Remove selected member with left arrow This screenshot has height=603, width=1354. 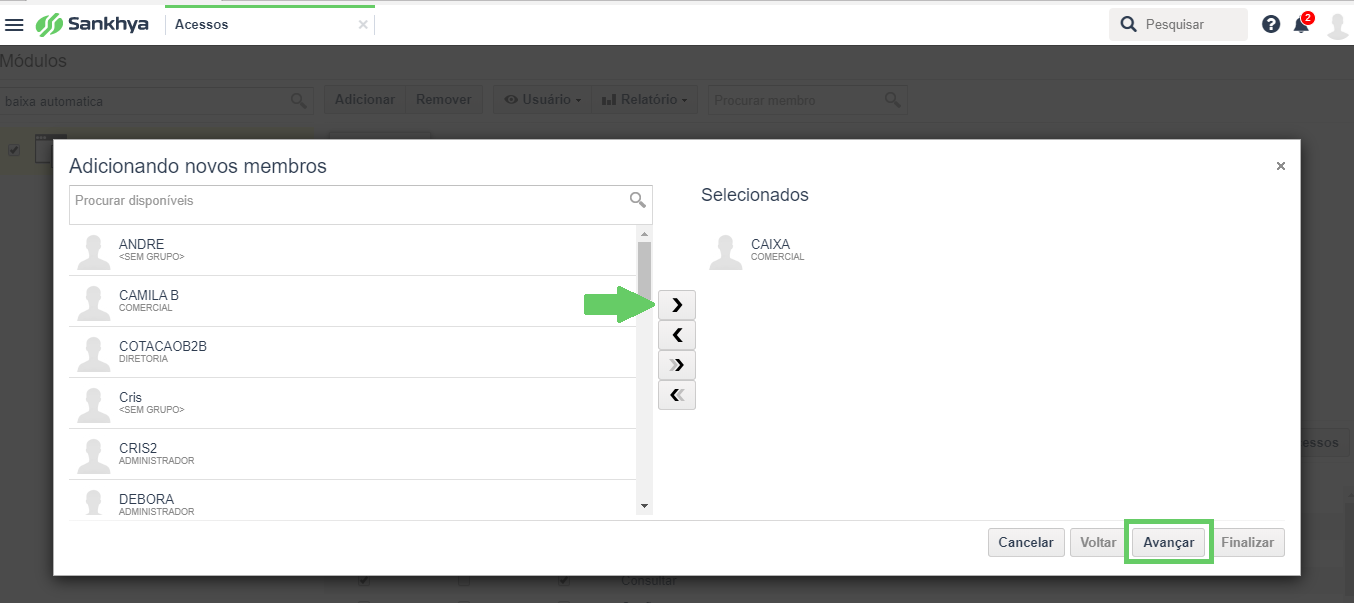[677, 334]
